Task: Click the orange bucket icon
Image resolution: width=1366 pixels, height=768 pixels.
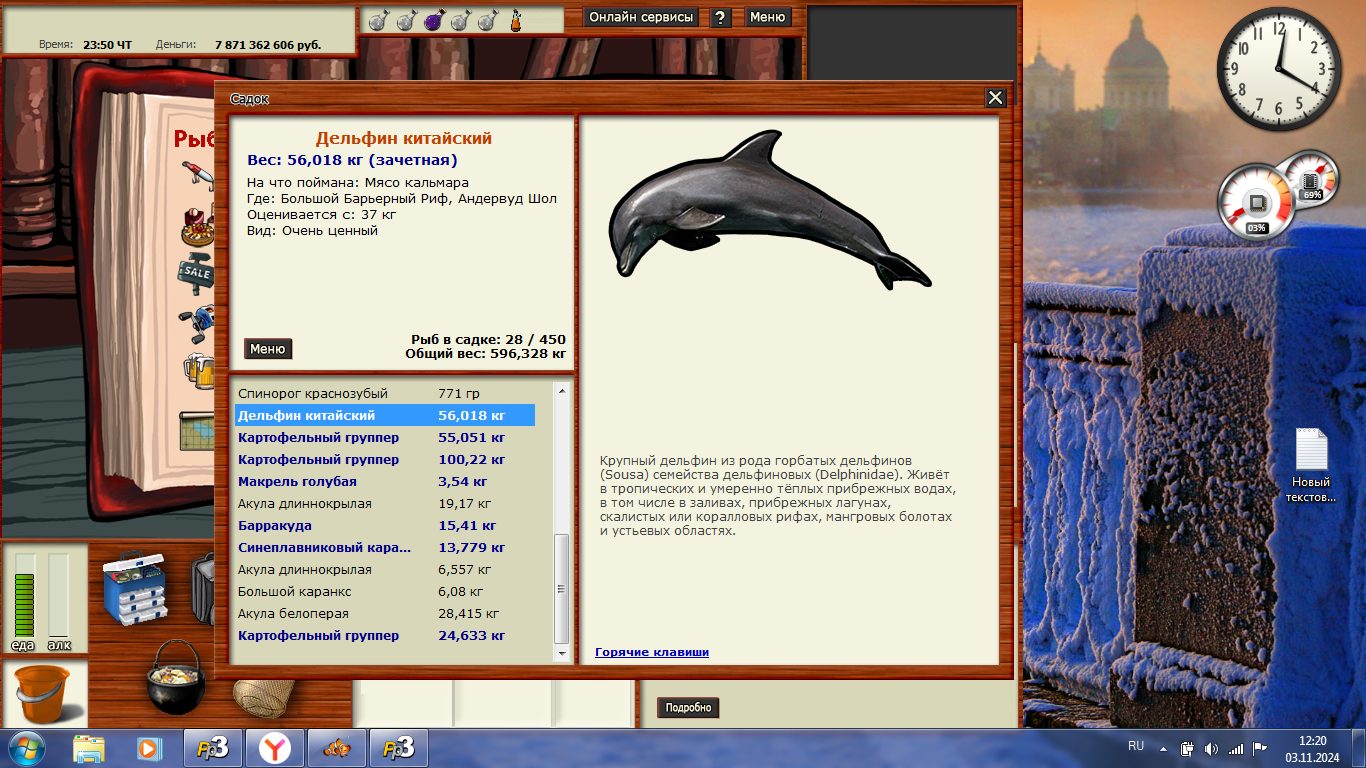Action: pyautogui.click(x=43, y=693)
